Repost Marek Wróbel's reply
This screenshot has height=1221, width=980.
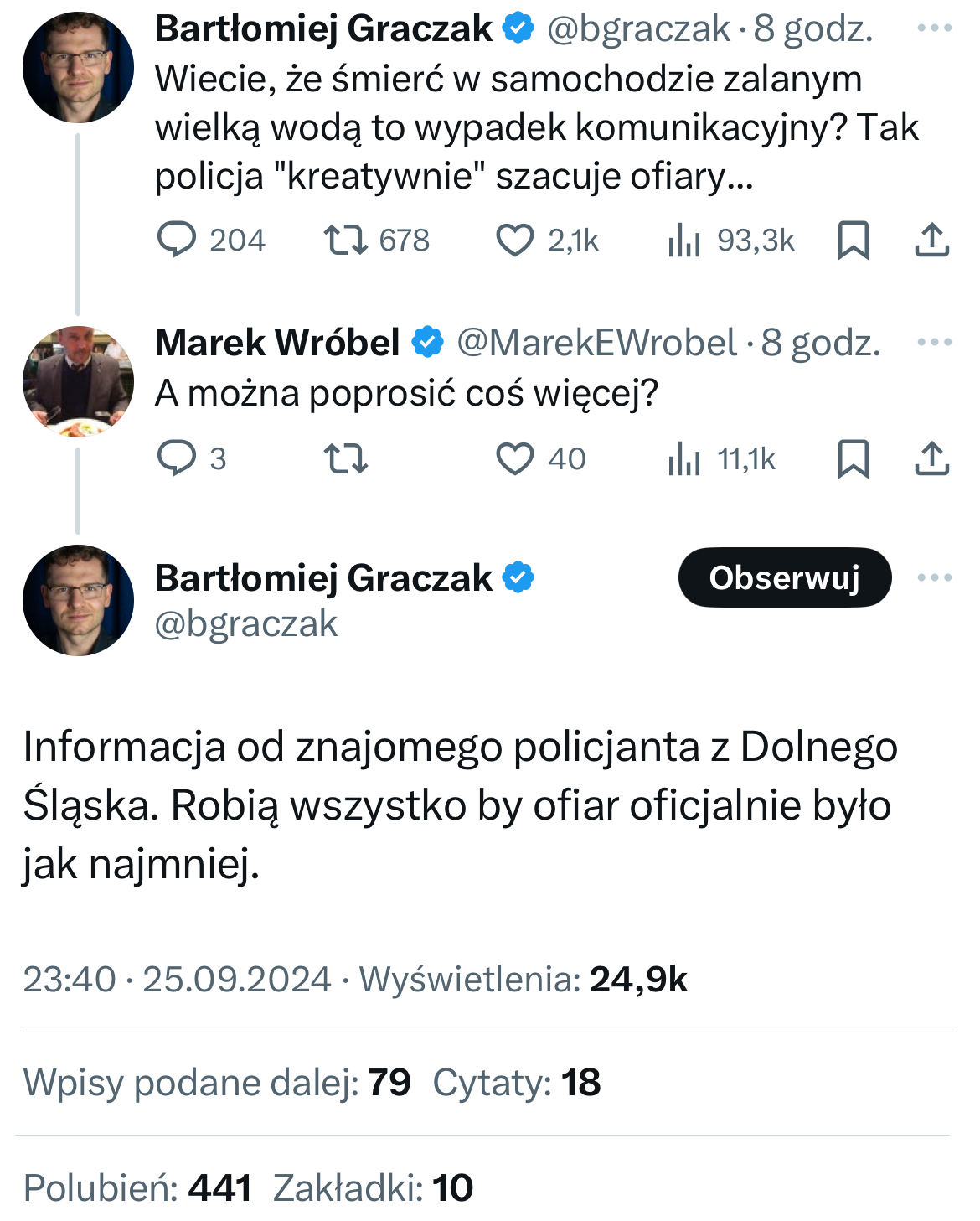pos(345,459)
